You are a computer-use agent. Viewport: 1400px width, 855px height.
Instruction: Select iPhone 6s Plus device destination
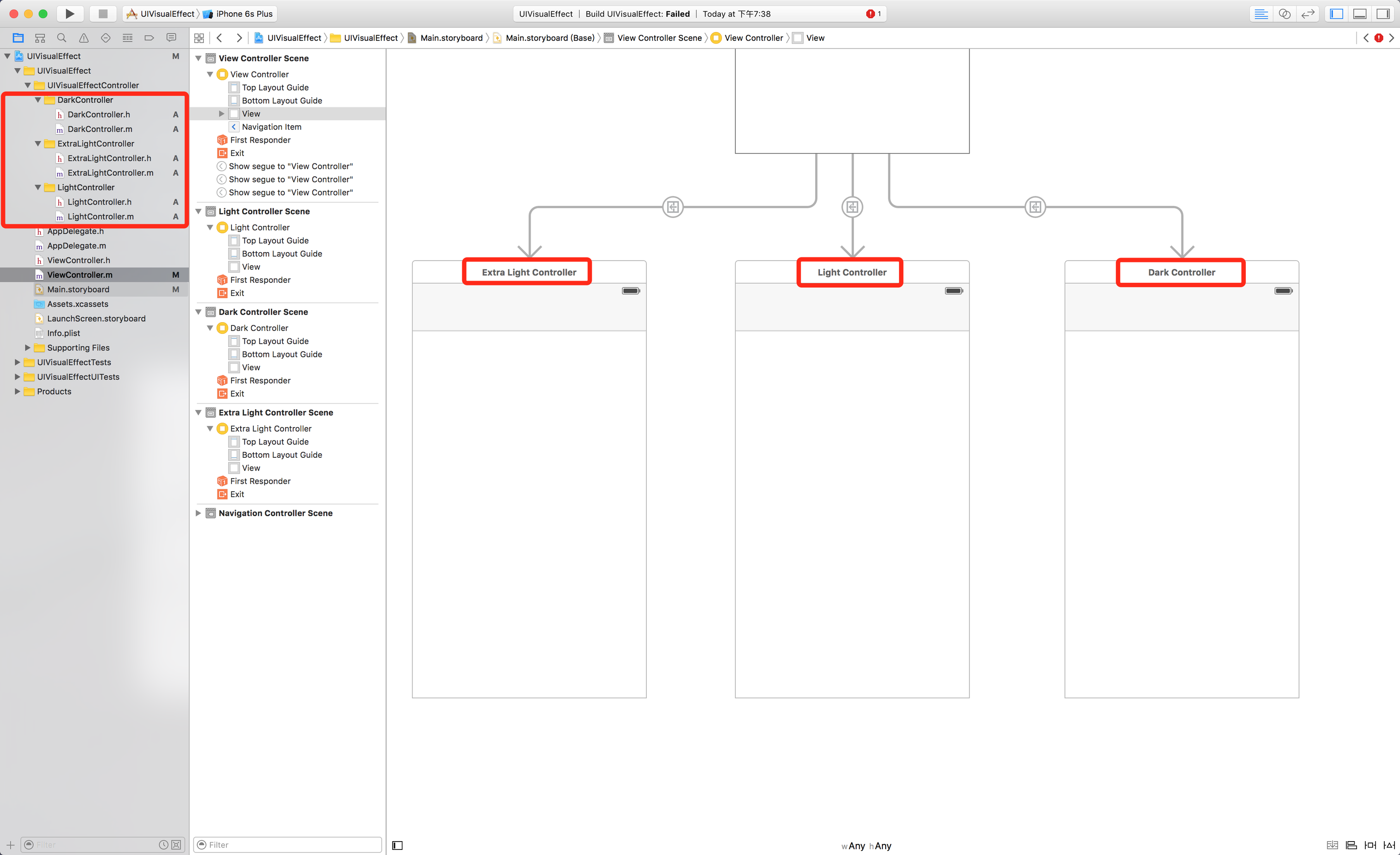[244, 13]
